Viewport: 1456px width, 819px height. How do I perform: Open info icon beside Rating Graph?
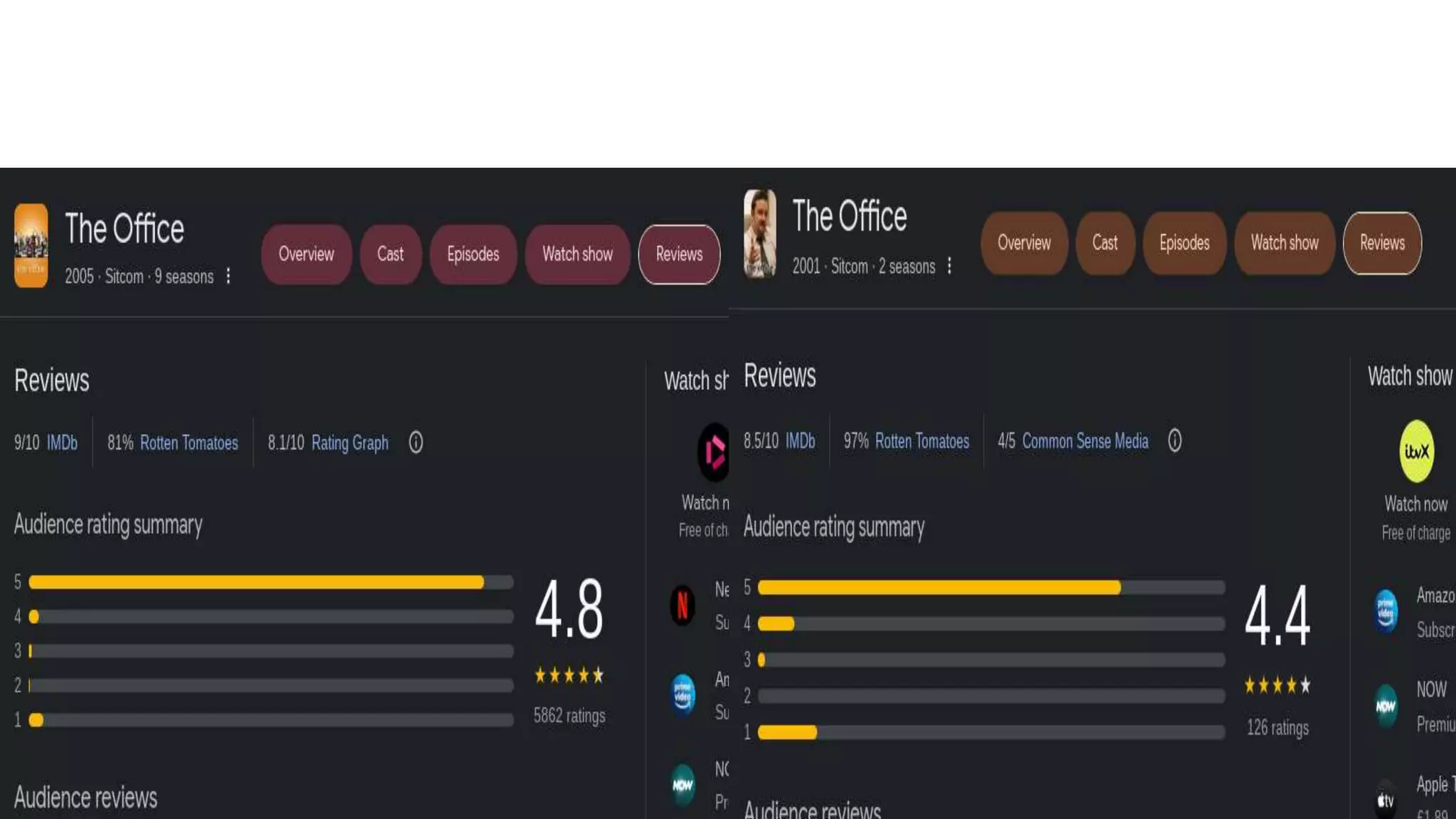click(x=416, y=443)
